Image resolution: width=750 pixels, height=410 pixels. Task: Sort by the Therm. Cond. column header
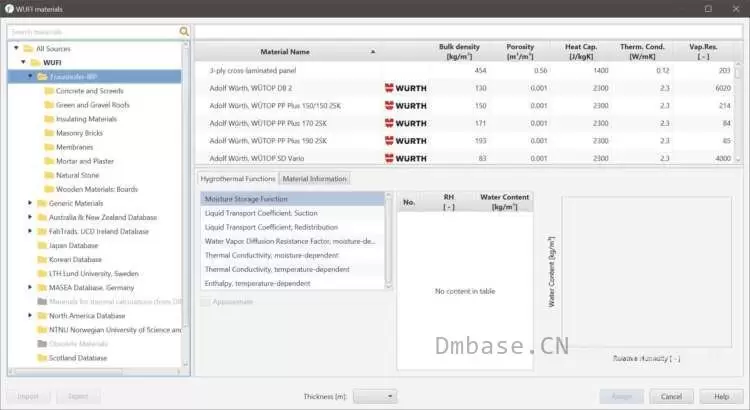point(642,52)
